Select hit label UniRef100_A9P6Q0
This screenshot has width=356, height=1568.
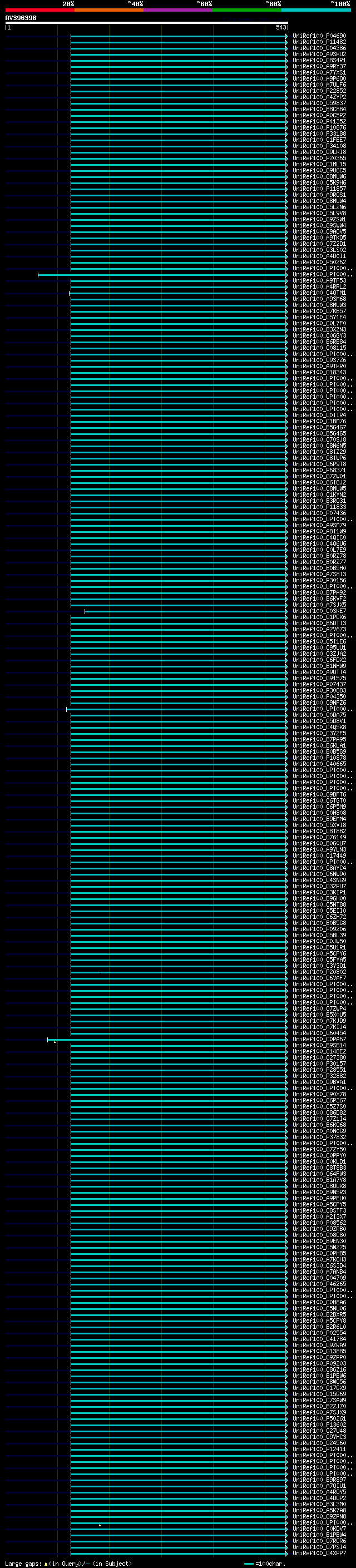319,78
